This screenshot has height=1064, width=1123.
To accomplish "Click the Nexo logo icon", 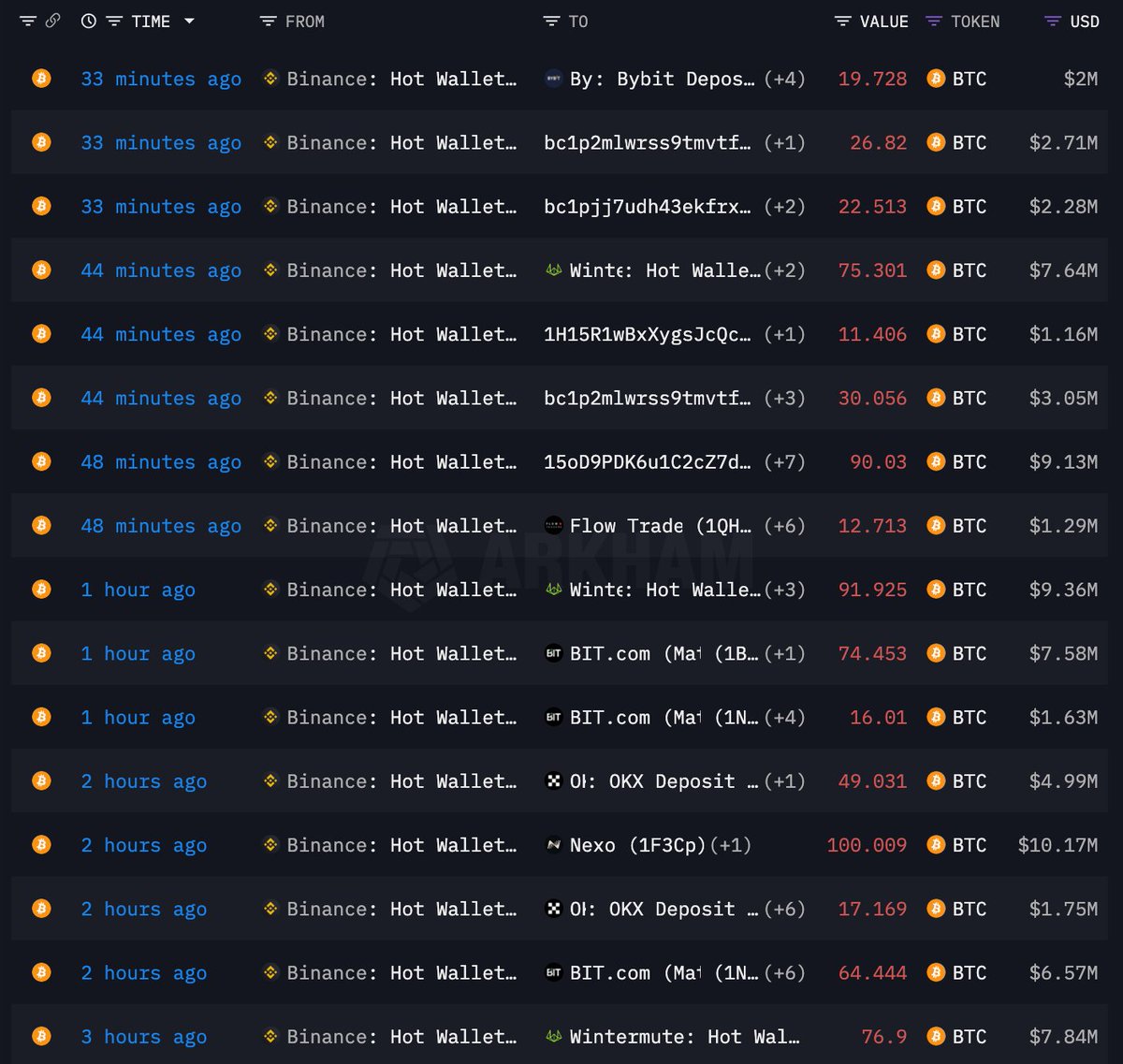I will [x=553, y=845].
